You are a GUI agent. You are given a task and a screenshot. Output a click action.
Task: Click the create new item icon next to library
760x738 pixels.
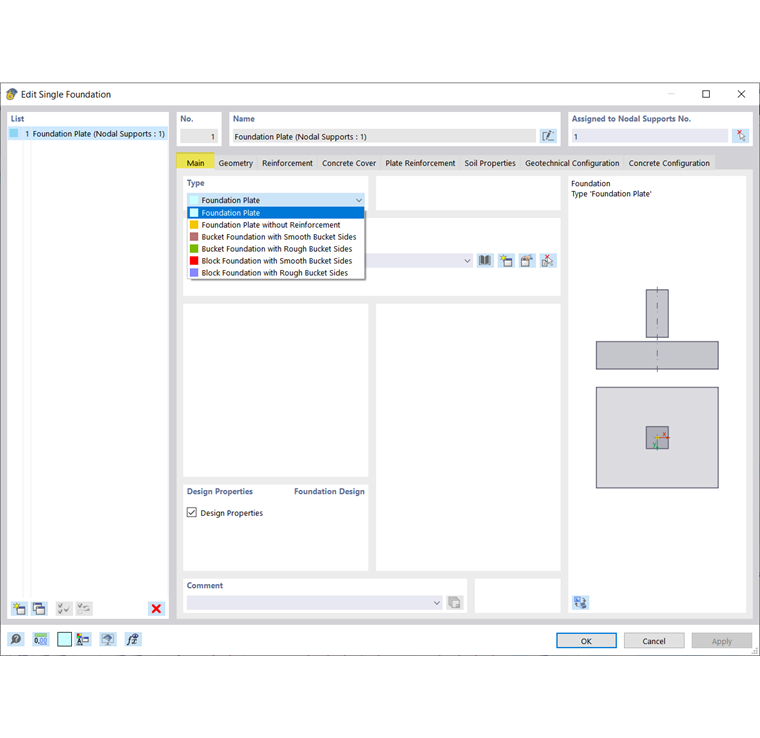[506, 261]
